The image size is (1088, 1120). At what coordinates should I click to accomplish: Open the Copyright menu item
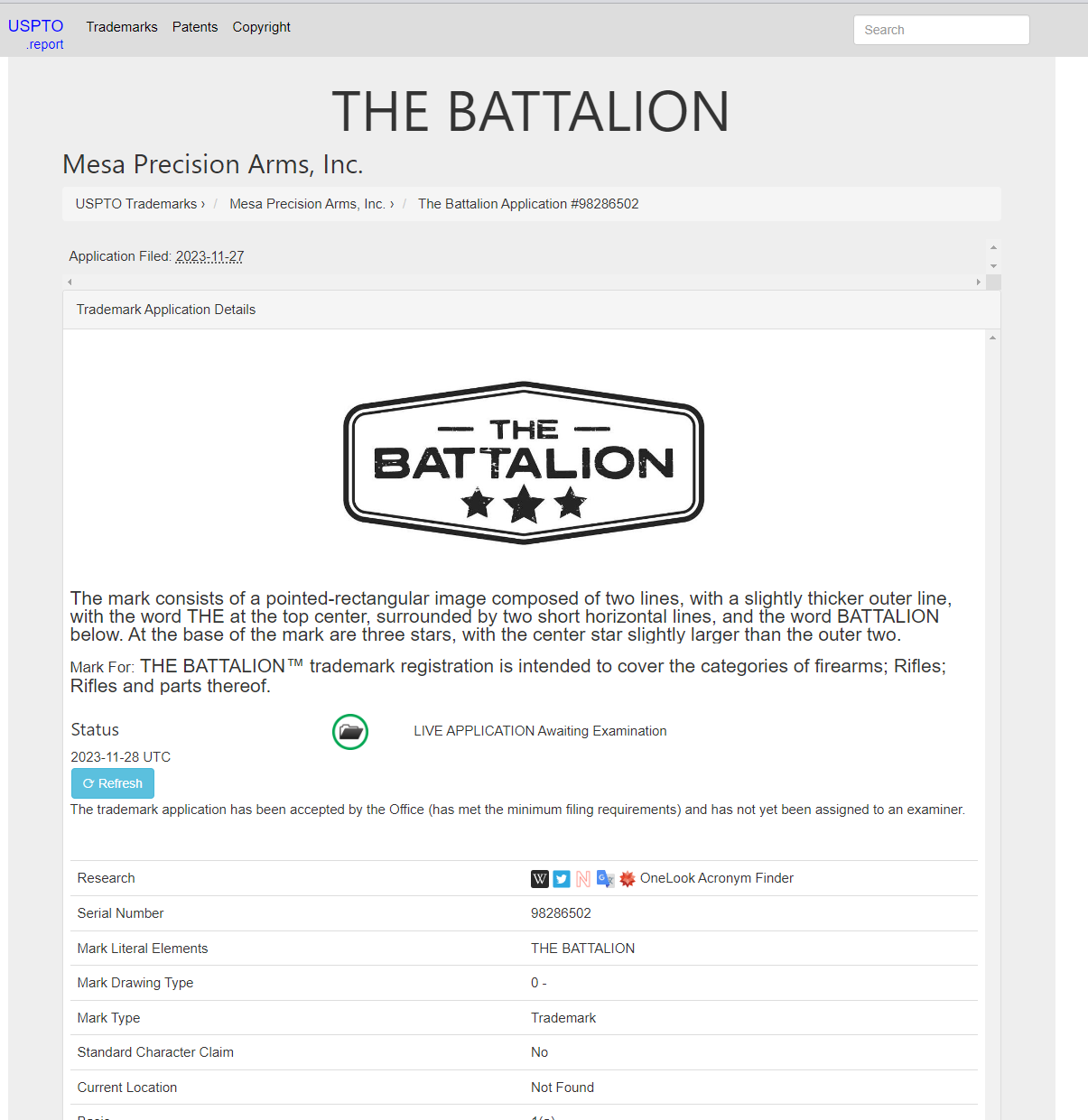[262, 27]
